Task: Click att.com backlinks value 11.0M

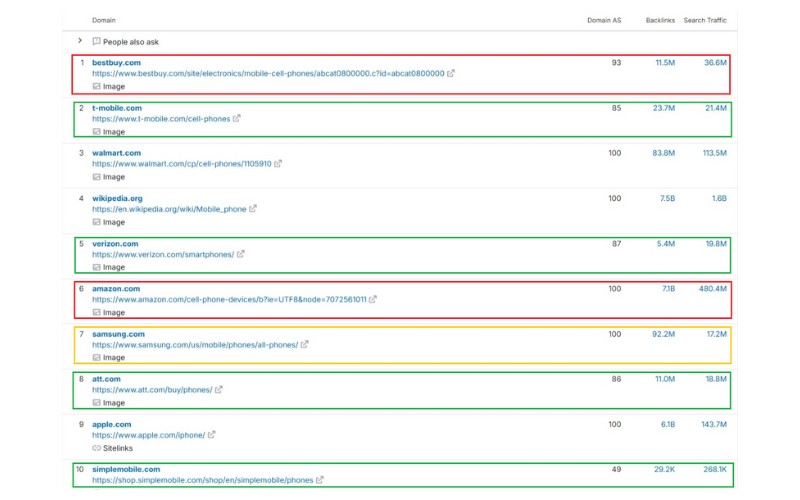Action: [665, 379]
